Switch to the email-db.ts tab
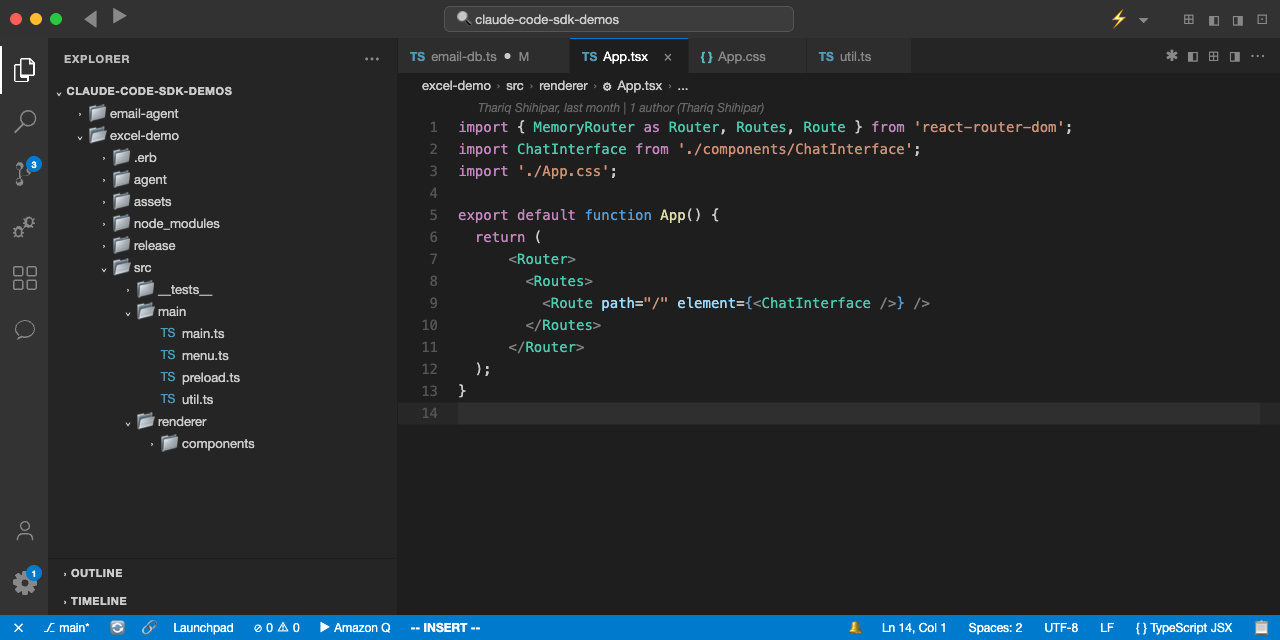1280x640 pixels. tap(463, 57)
